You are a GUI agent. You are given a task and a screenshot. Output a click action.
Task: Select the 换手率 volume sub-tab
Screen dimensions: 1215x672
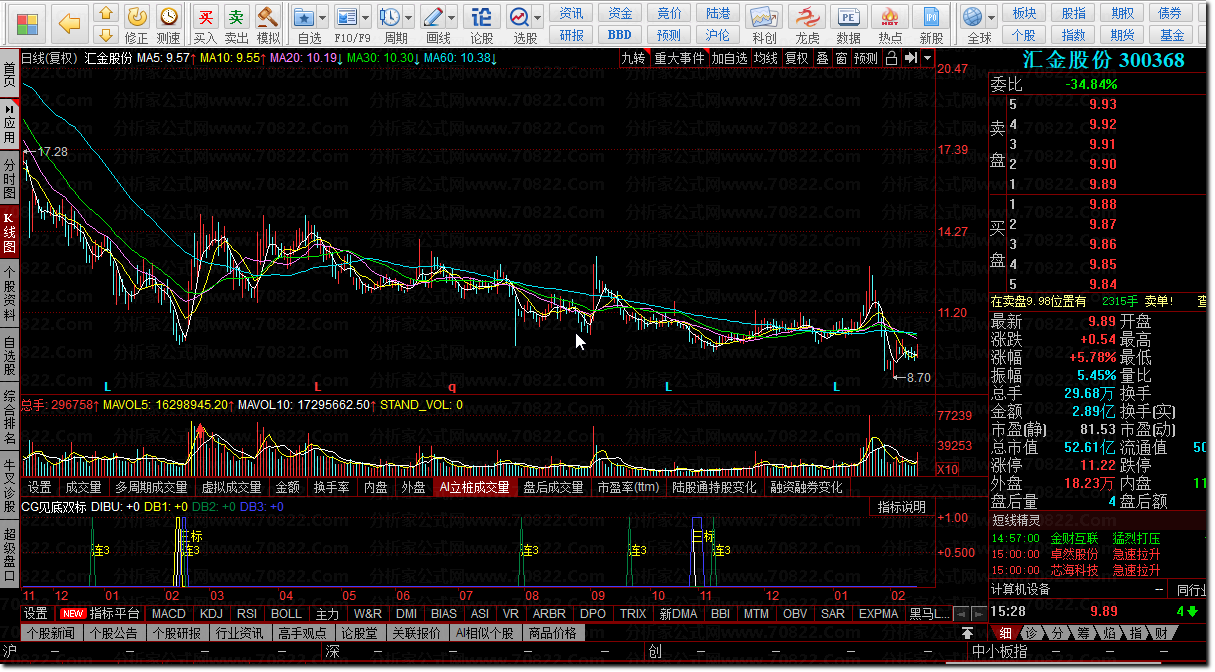[331, 488]
